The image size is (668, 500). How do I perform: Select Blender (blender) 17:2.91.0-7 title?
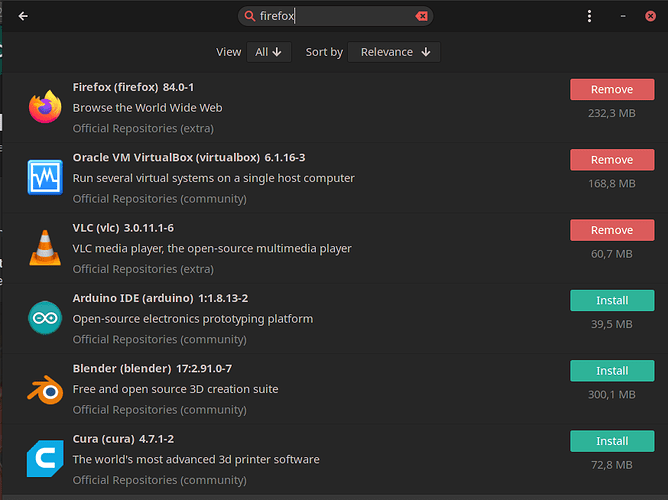(152, 368)
